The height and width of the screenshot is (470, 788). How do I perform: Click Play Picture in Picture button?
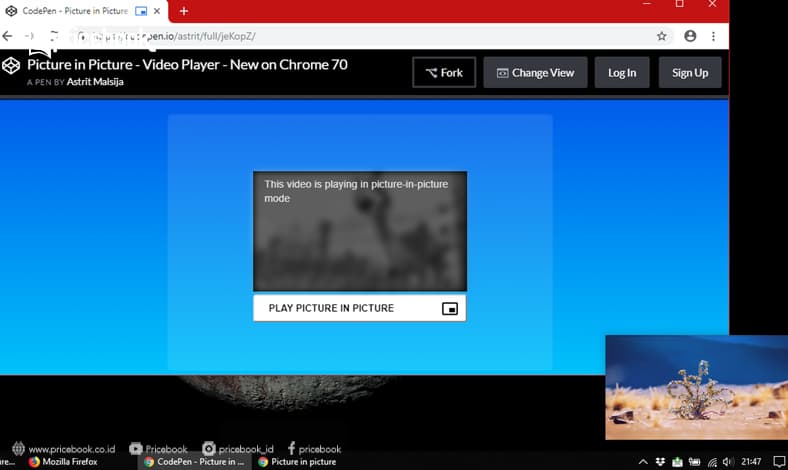click(359, 308)
